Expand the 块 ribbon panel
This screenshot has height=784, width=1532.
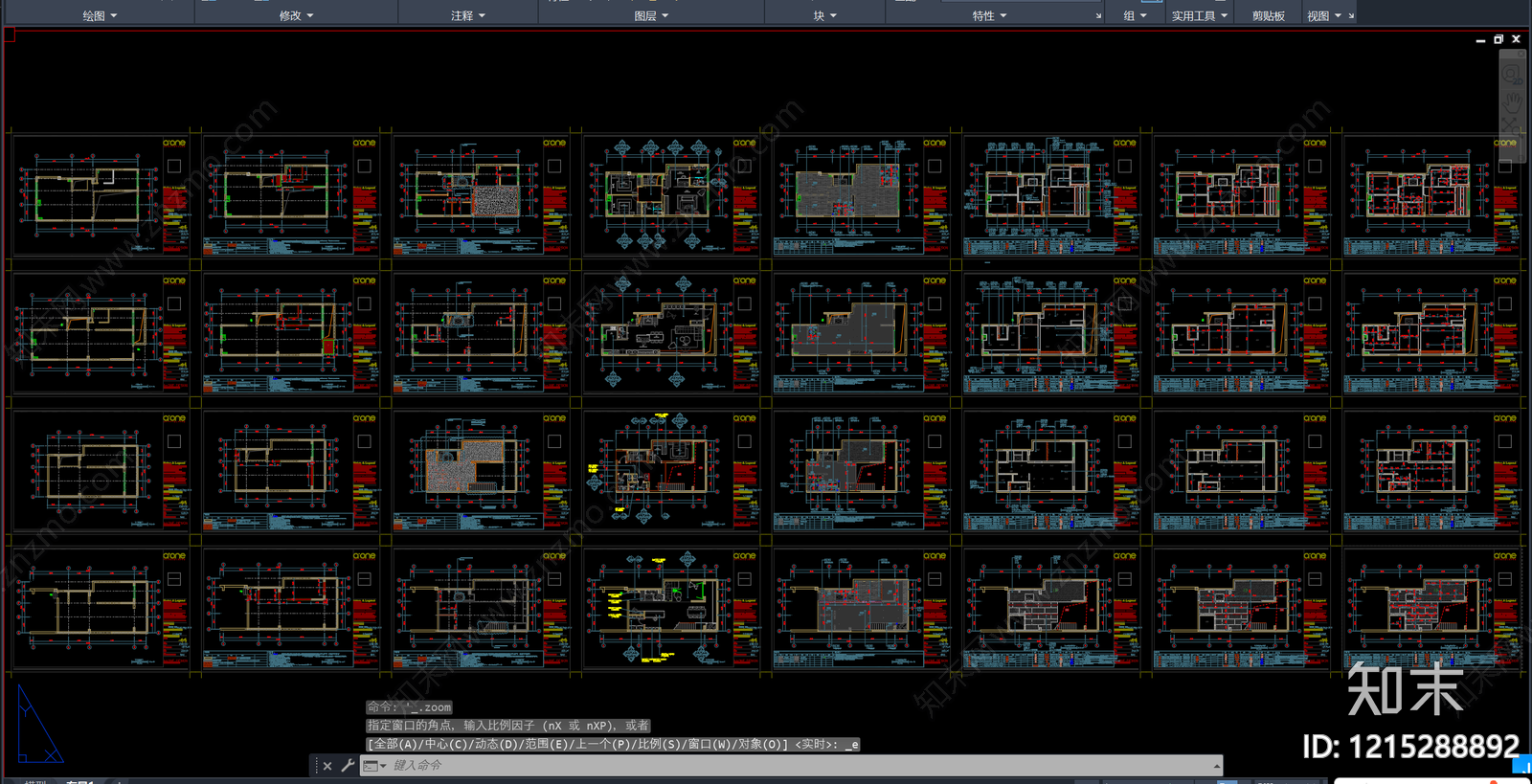point(824,15)
